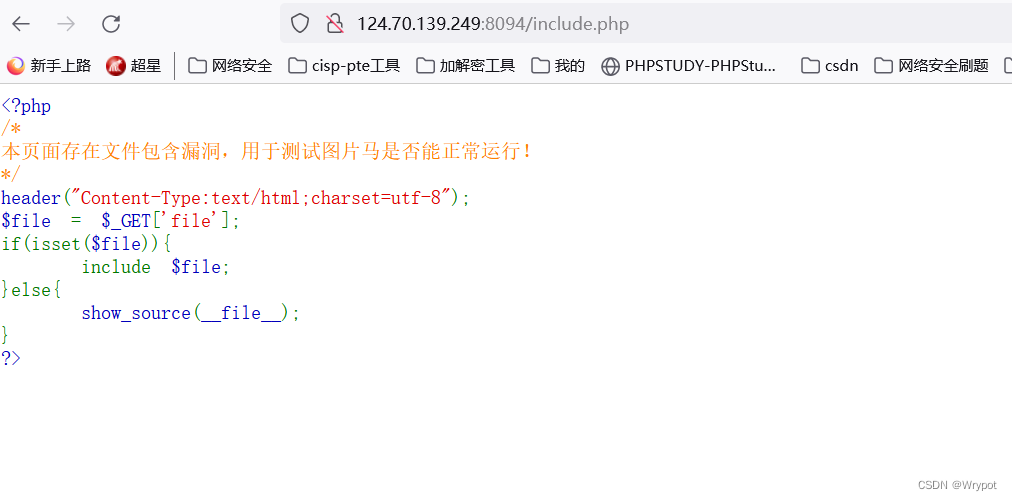The image size is (1012, 501).
Task: Click the show_source(__file__); line
Action: pyautogui.click(x=191, y=313)
